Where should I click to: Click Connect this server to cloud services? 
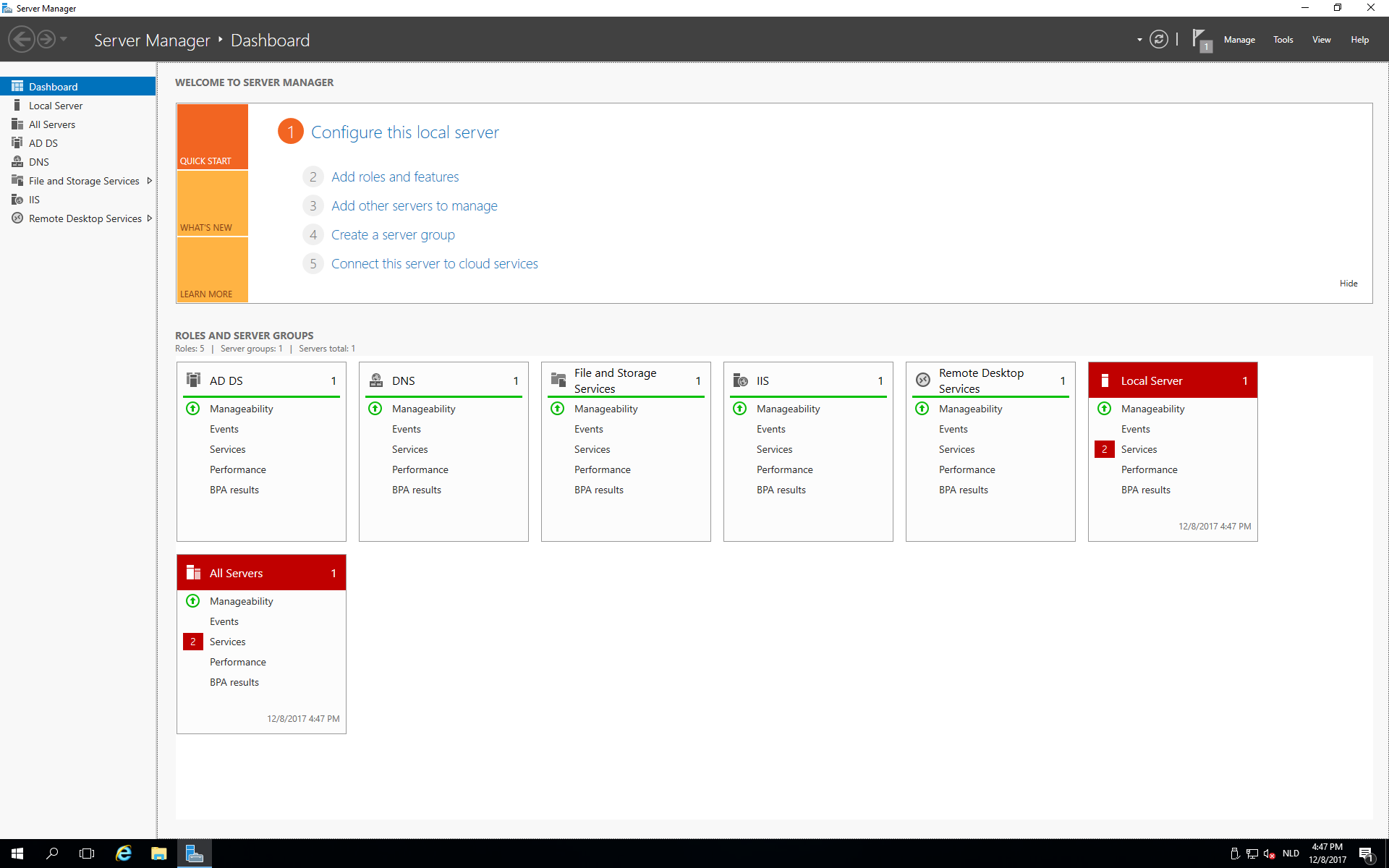[x=435, y=263]
